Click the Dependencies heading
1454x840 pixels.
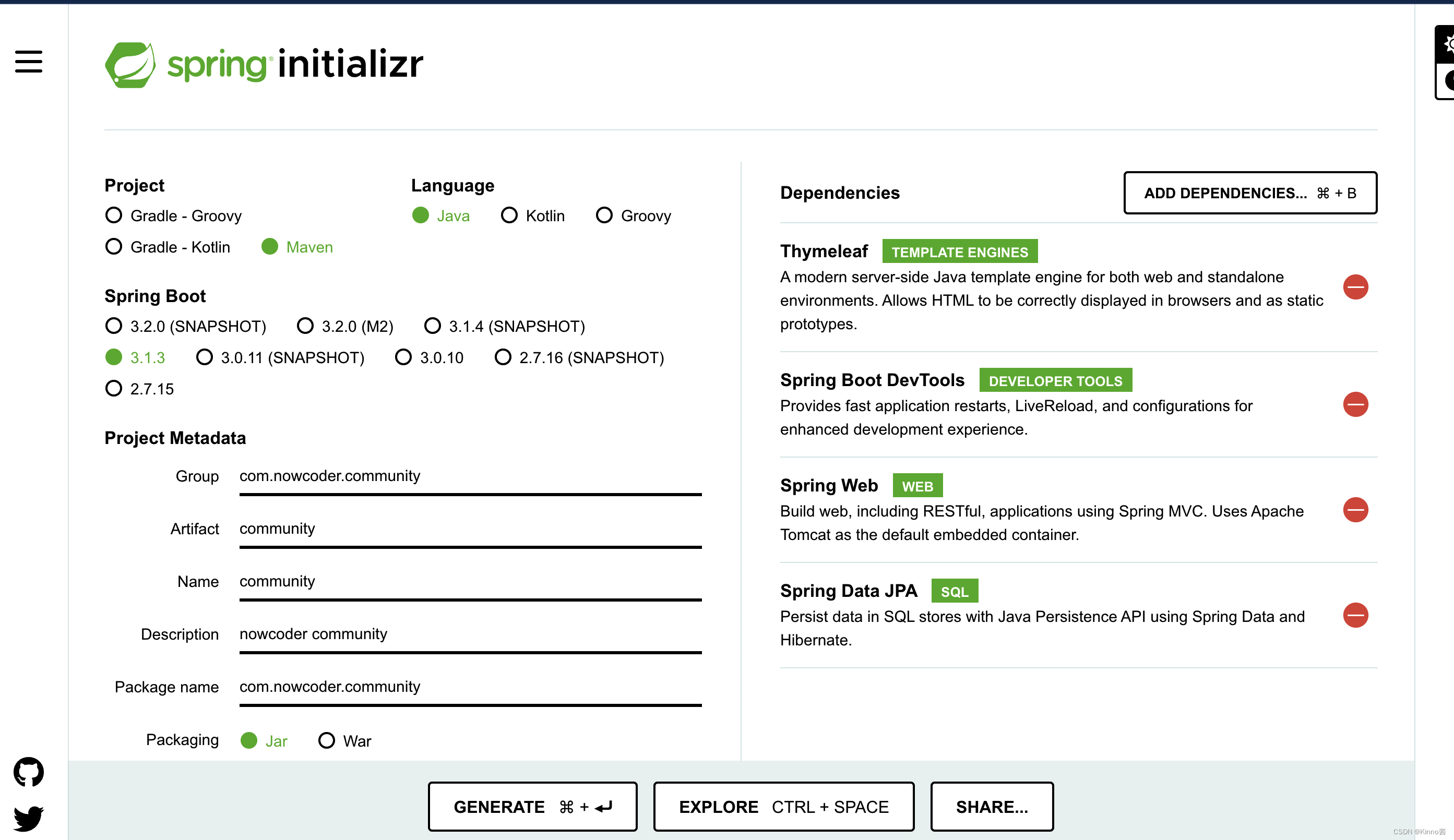pos(840,193)
